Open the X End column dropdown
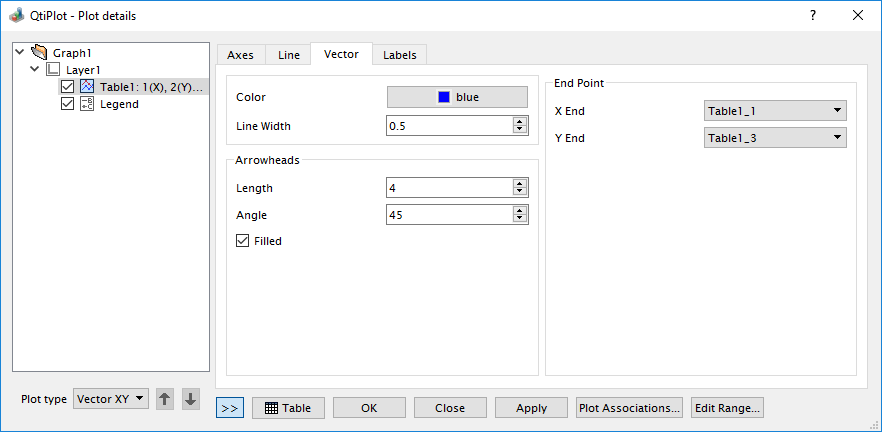Image resolution: width=882 pixels, height=432 pixels. (x=775, y=111)
